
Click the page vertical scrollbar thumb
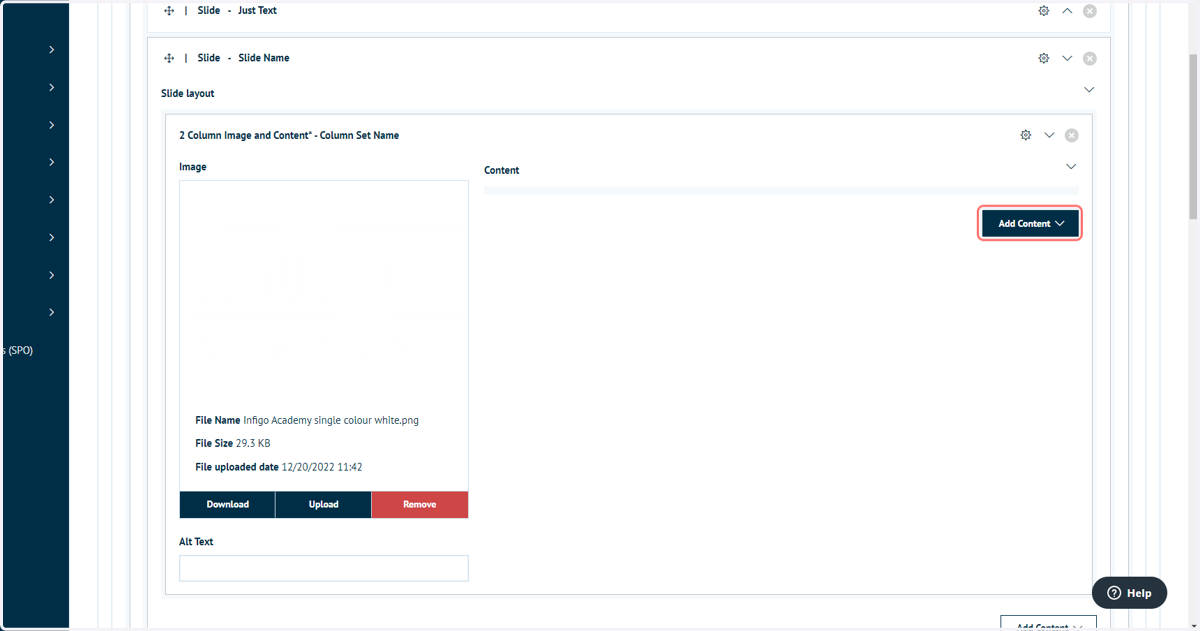[x=1193, y=137]
